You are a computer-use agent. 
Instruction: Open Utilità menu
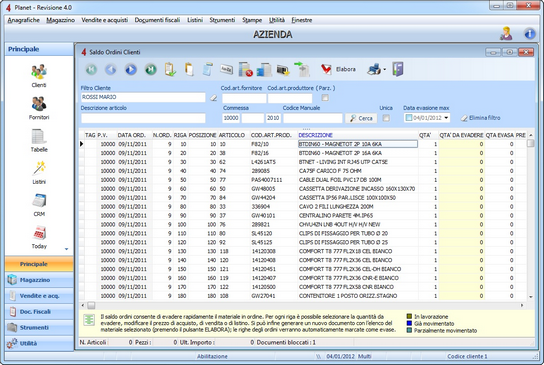[x=277, y=20]
